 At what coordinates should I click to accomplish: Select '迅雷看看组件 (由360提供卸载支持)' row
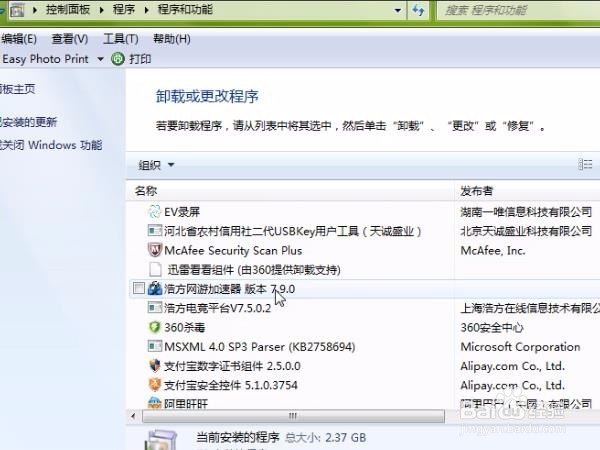point(254,270)
